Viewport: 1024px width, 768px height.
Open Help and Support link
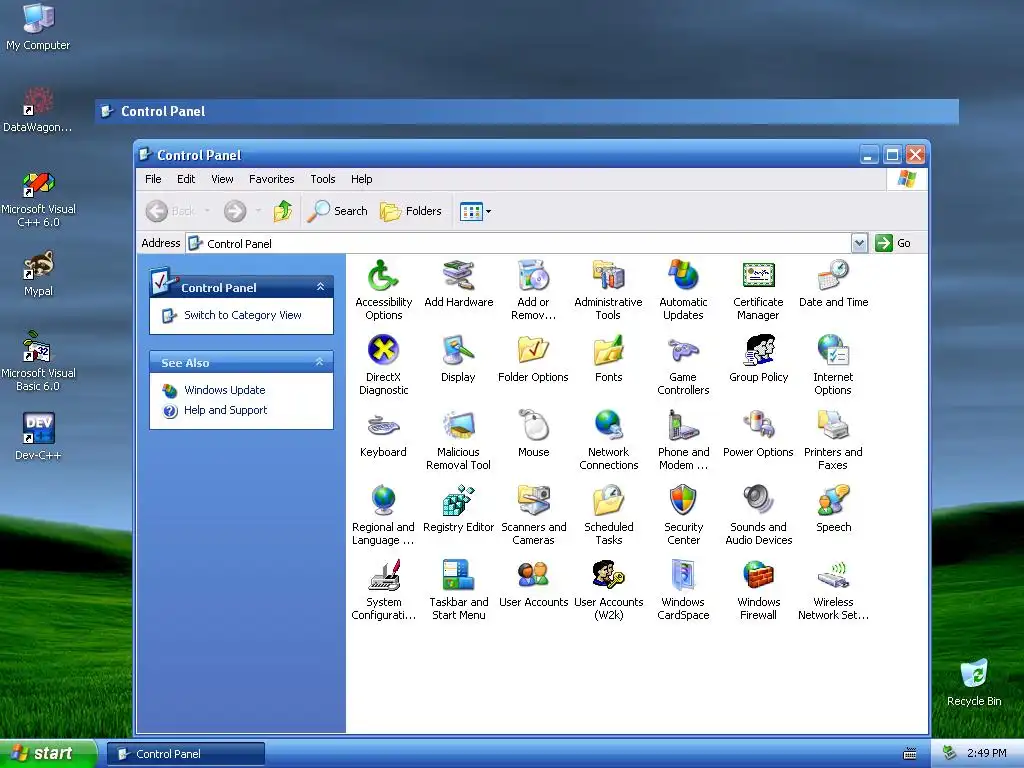225,410
